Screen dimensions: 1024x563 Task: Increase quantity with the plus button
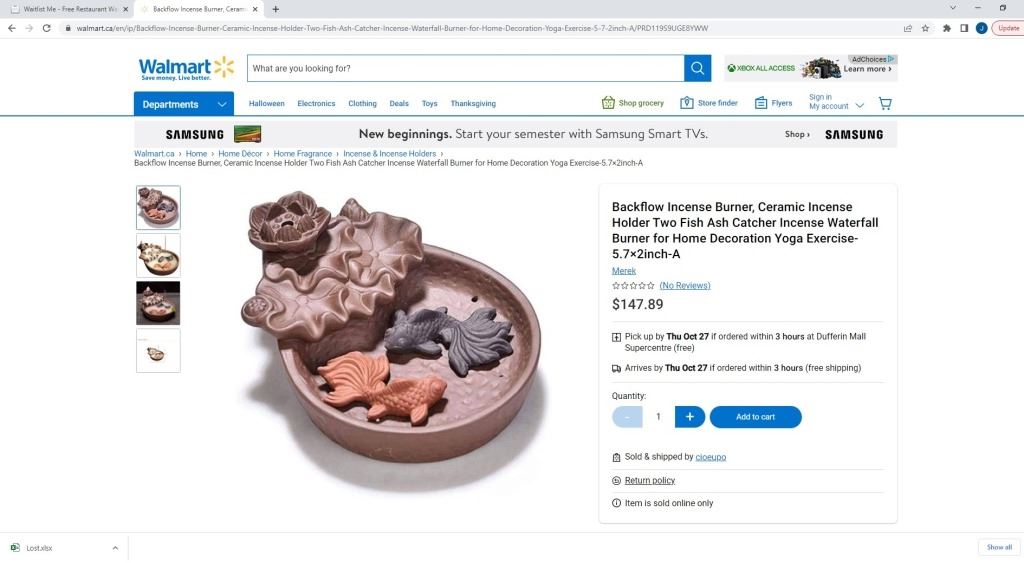[689, 417]
